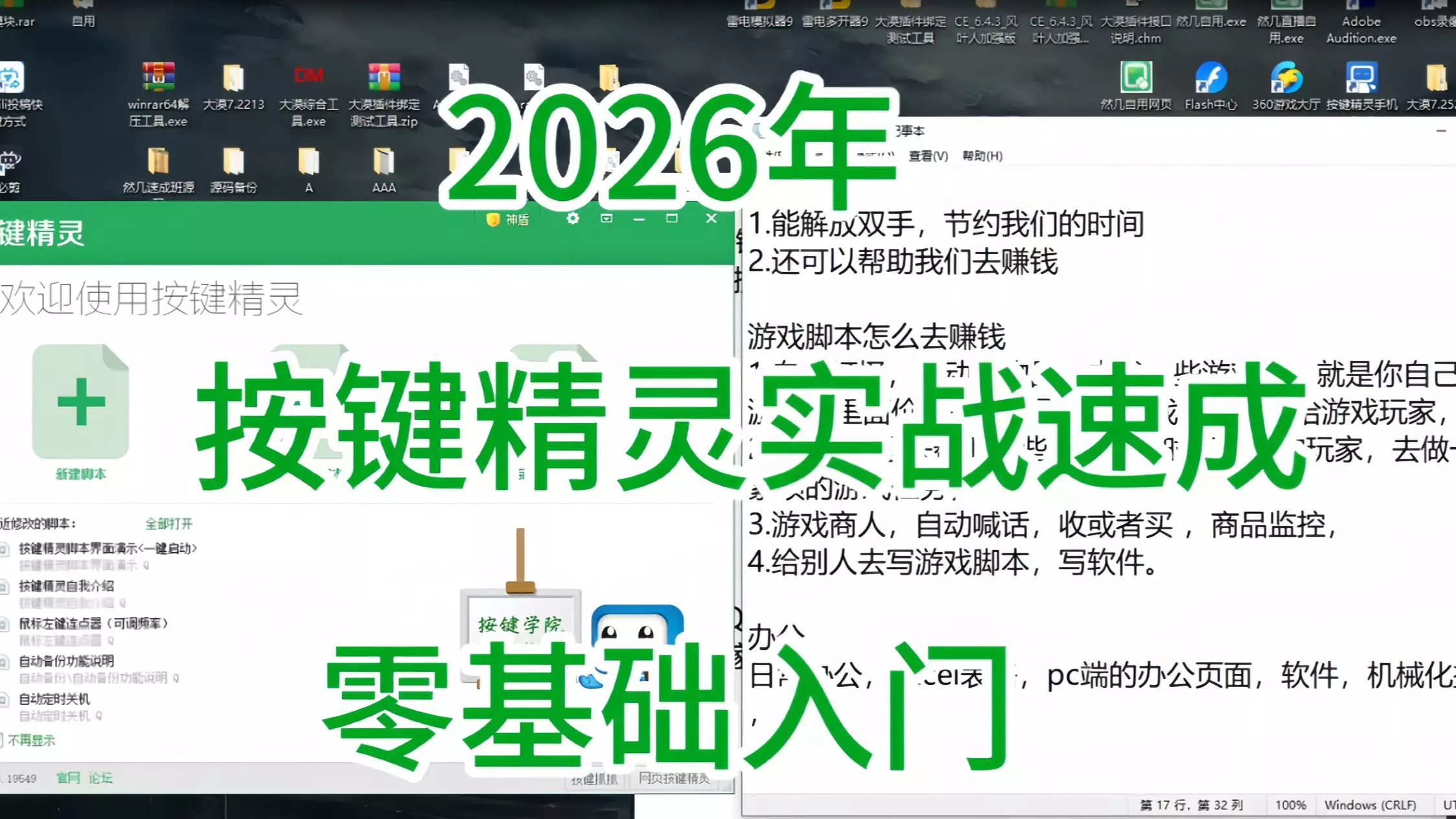
Task: Open the 神盾 shield button
Action: pos(508,220)
